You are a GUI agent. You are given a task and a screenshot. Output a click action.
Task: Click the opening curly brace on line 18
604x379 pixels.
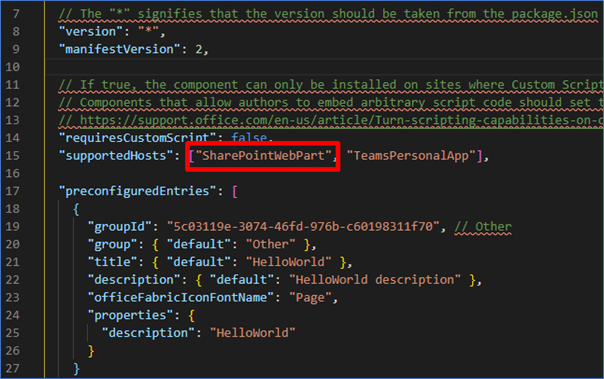tap(76, 209)
